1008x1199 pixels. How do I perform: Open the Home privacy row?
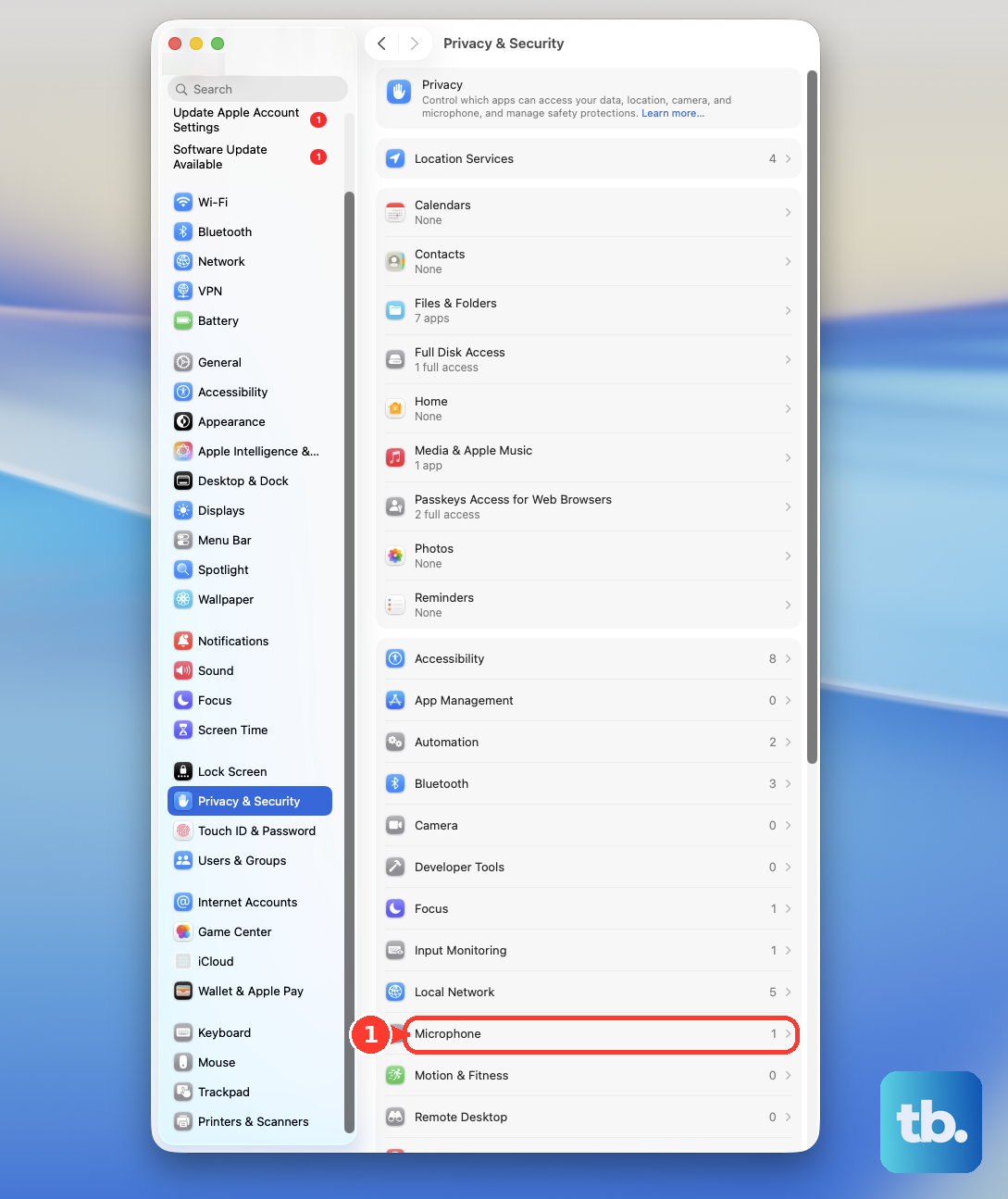(588, 408)
